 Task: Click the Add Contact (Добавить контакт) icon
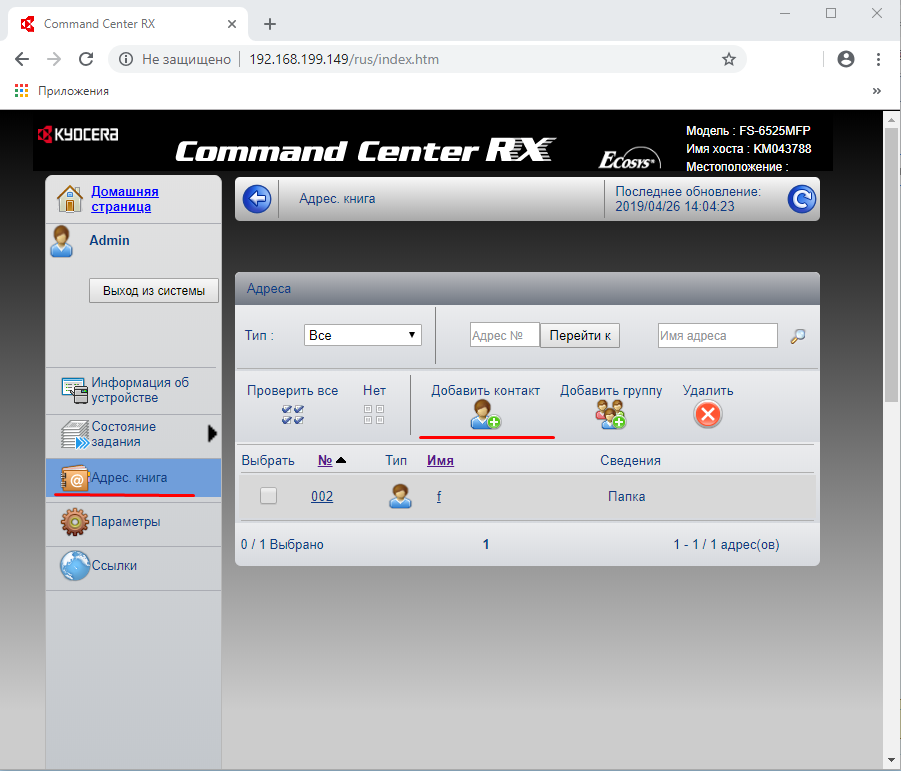point(485,414)
